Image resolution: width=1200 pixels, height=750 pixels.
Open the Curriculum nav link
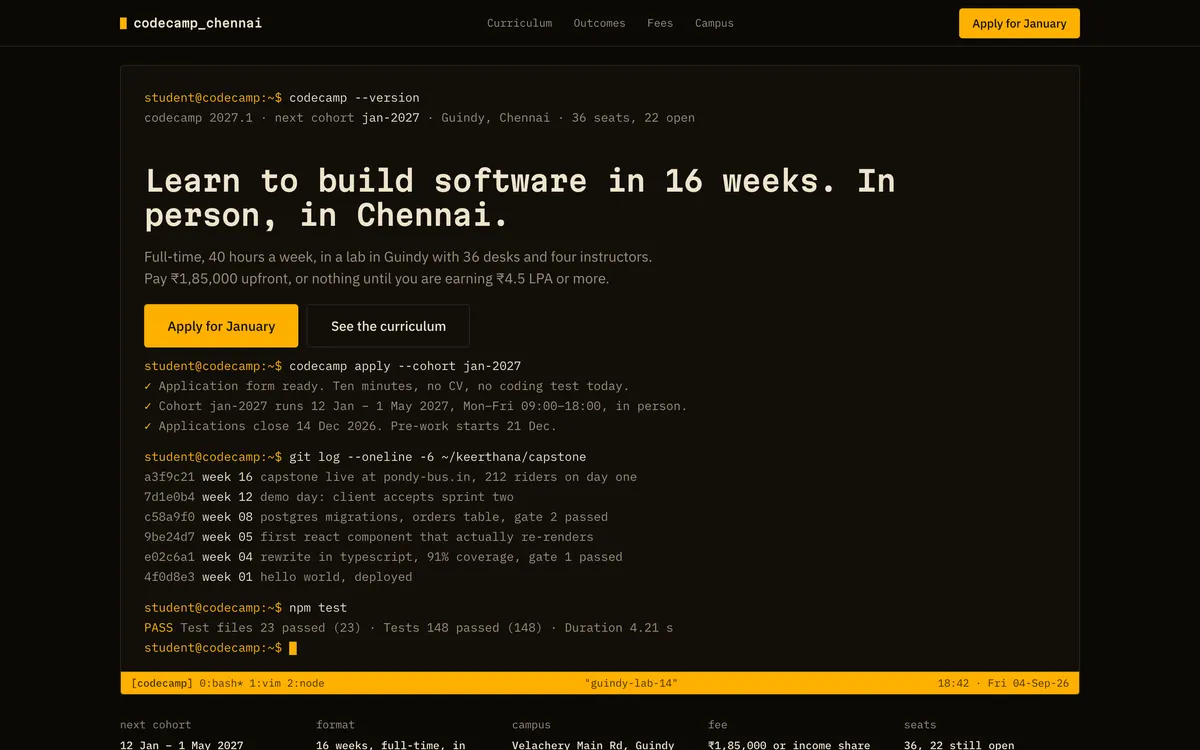coord(519,23)
